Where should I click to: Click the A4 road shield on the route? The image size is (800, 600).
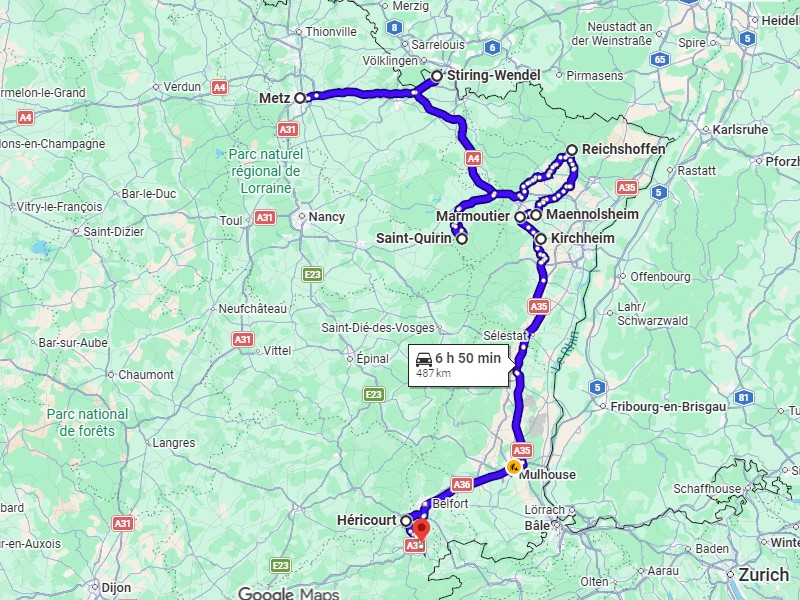[473, 158]
